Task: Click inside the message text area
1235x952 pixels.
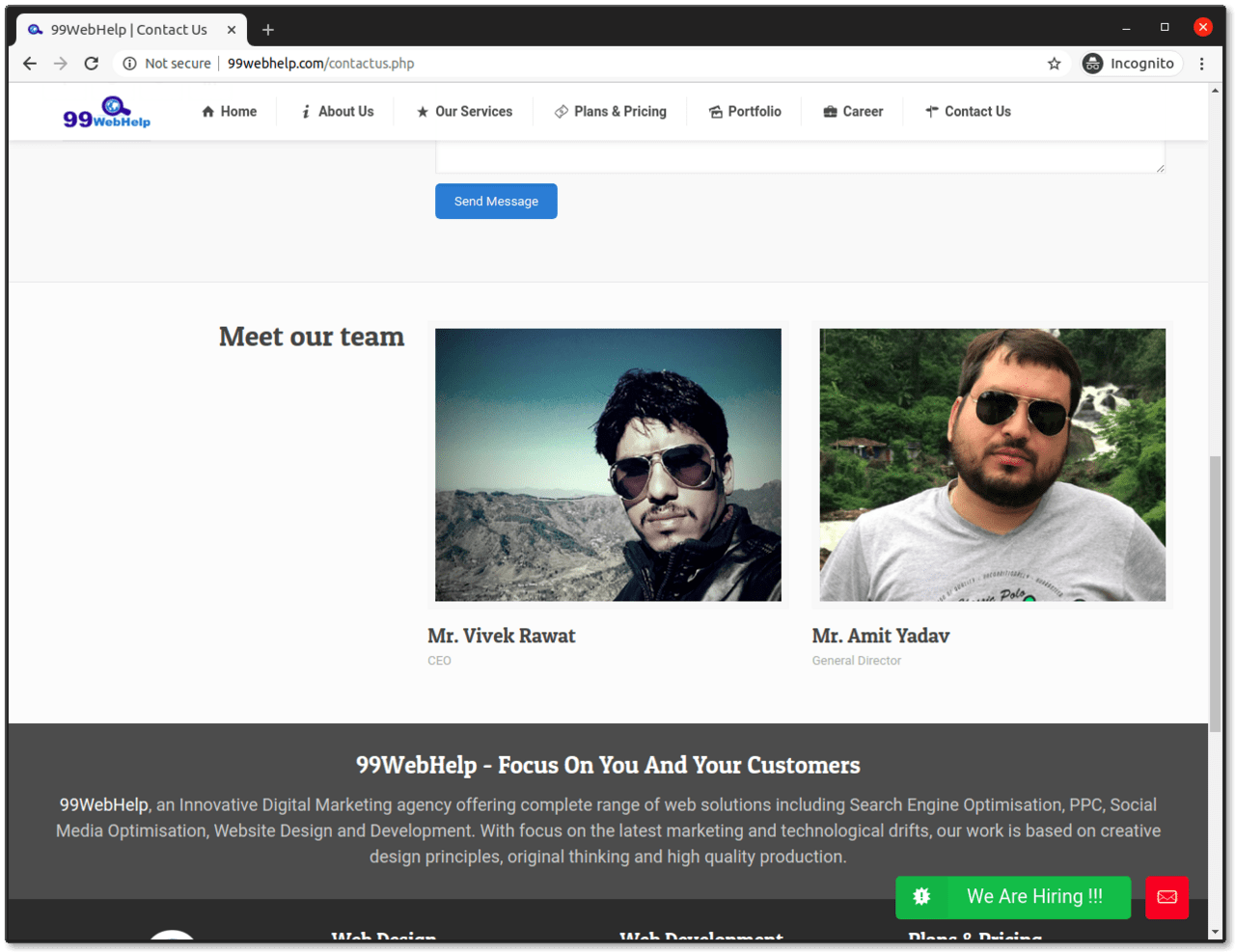Action: [800, 157]
